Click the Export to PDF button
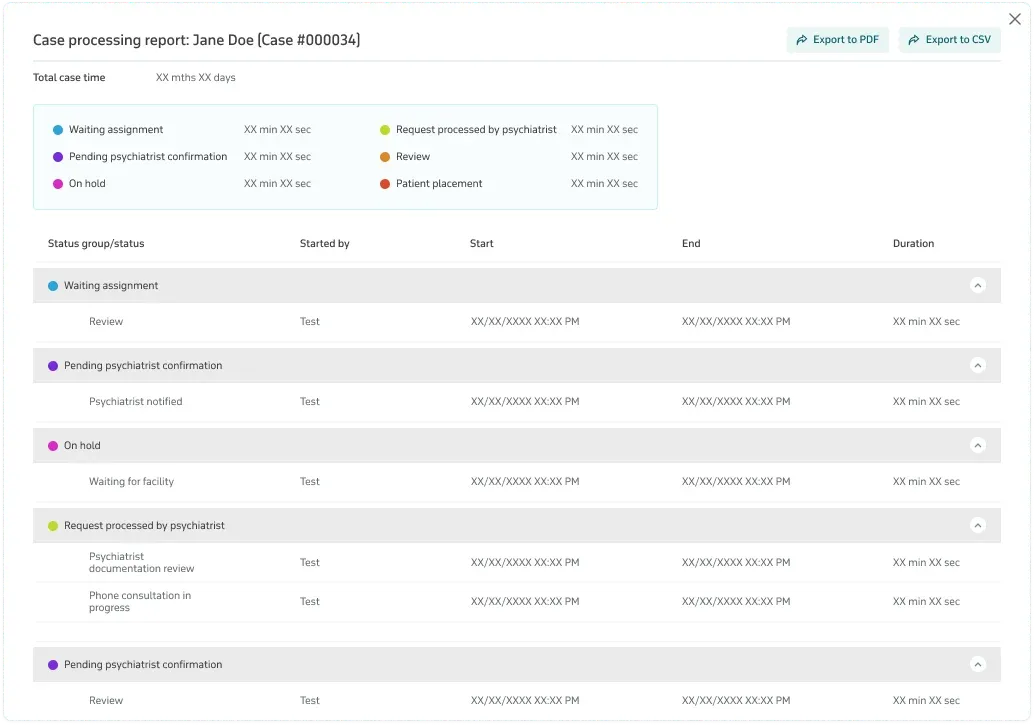This screenshot has height=725, width=1034. point(837,40)
